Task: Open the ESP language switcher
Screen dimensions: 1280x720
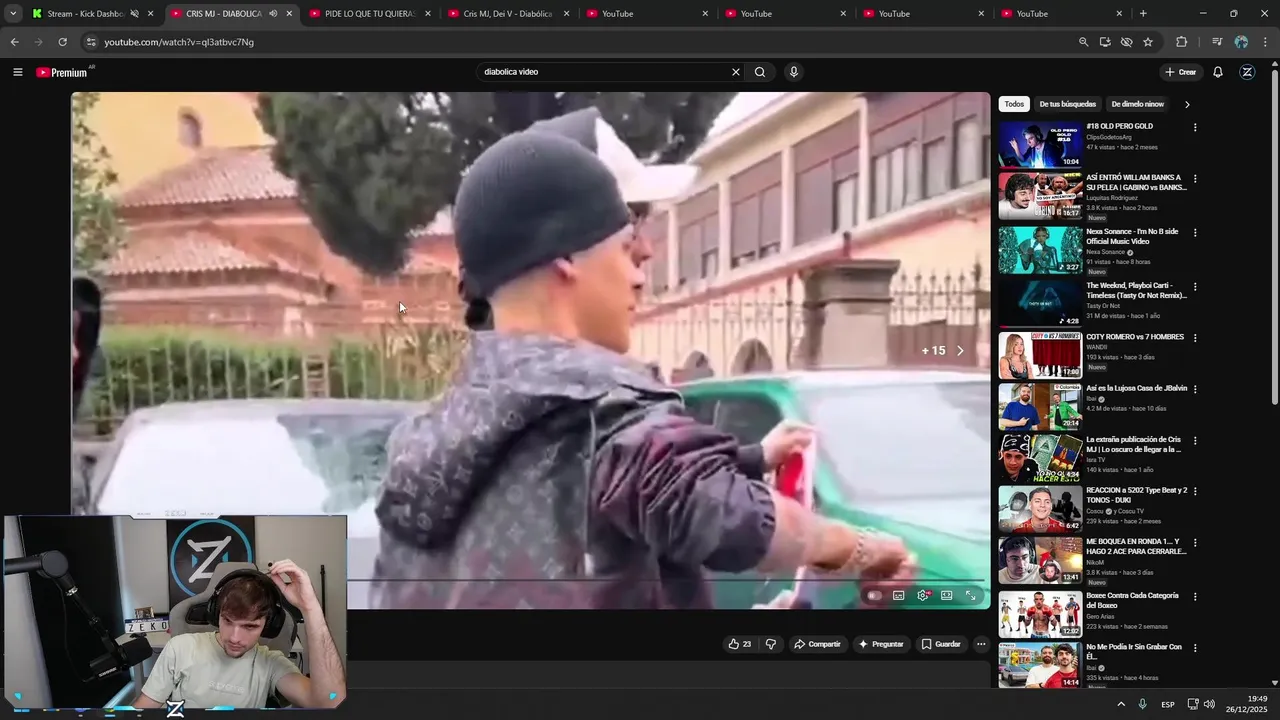Action: click(1168, 705)
